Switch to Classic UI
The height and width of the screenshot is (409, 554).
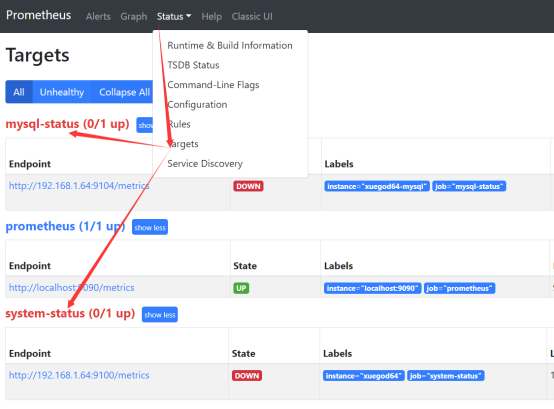tap(252, 17)
